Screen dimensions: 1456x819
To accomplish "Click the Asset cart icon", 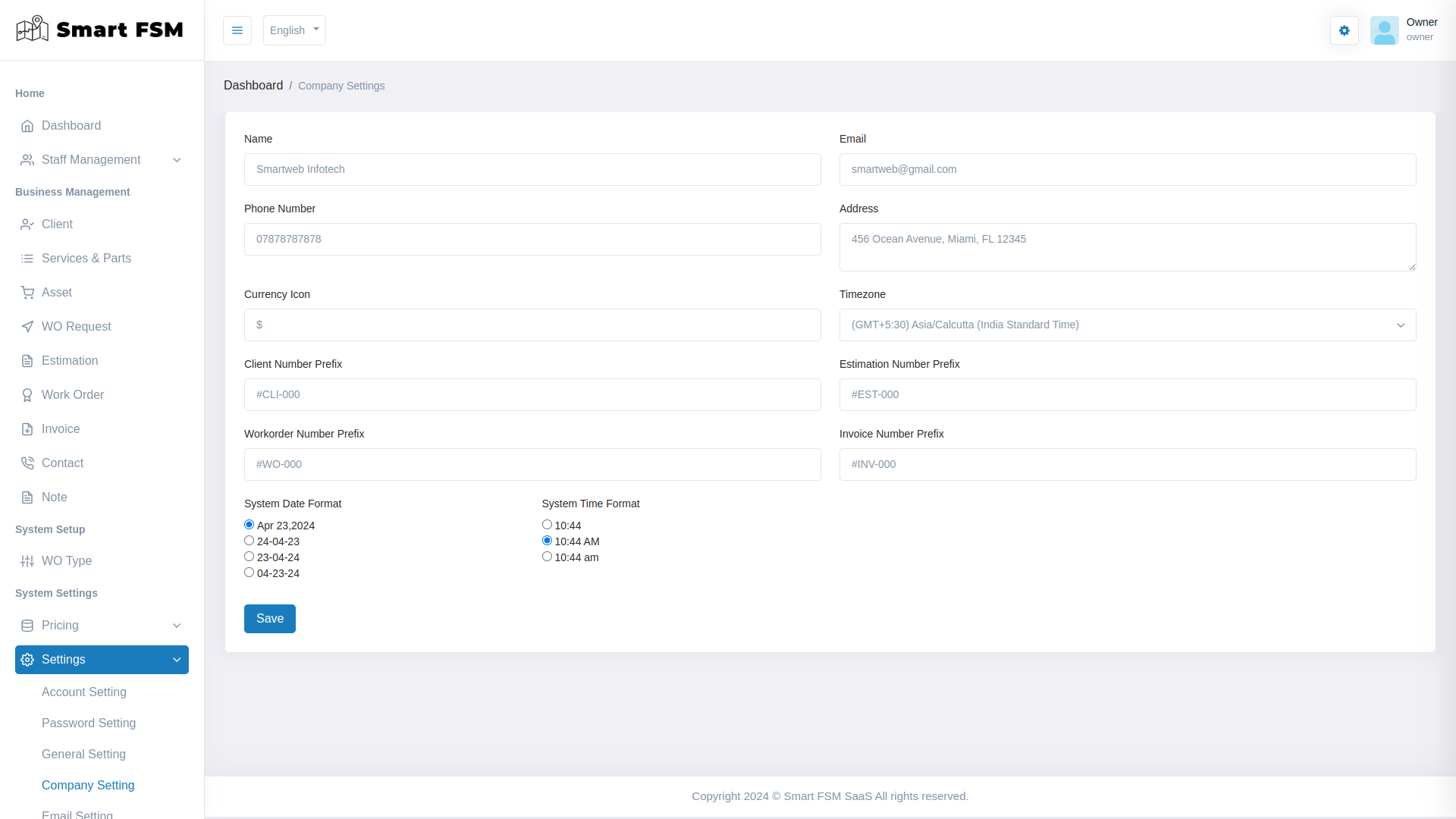I will (28, 292).
